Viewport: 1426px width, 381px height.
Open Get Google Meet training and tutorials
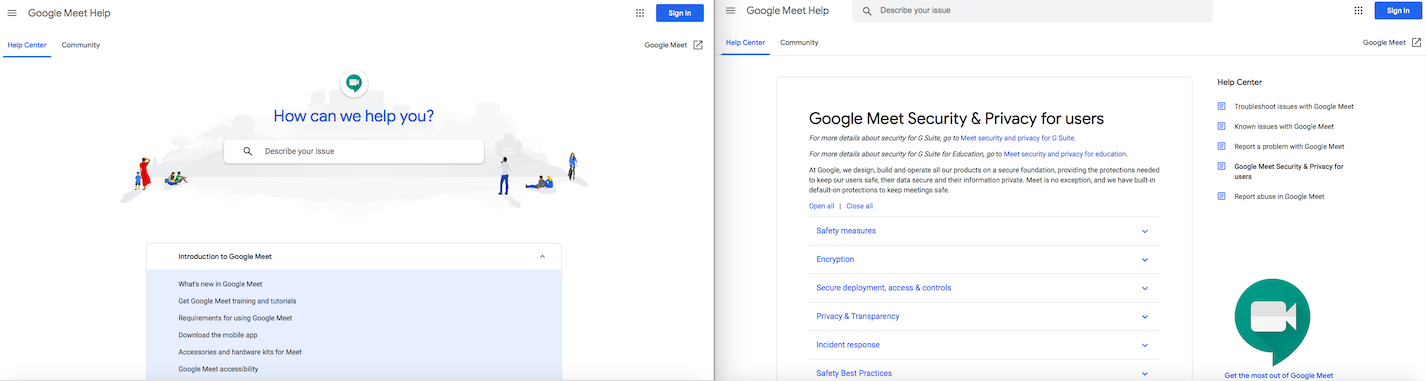[x=237, y=301]
